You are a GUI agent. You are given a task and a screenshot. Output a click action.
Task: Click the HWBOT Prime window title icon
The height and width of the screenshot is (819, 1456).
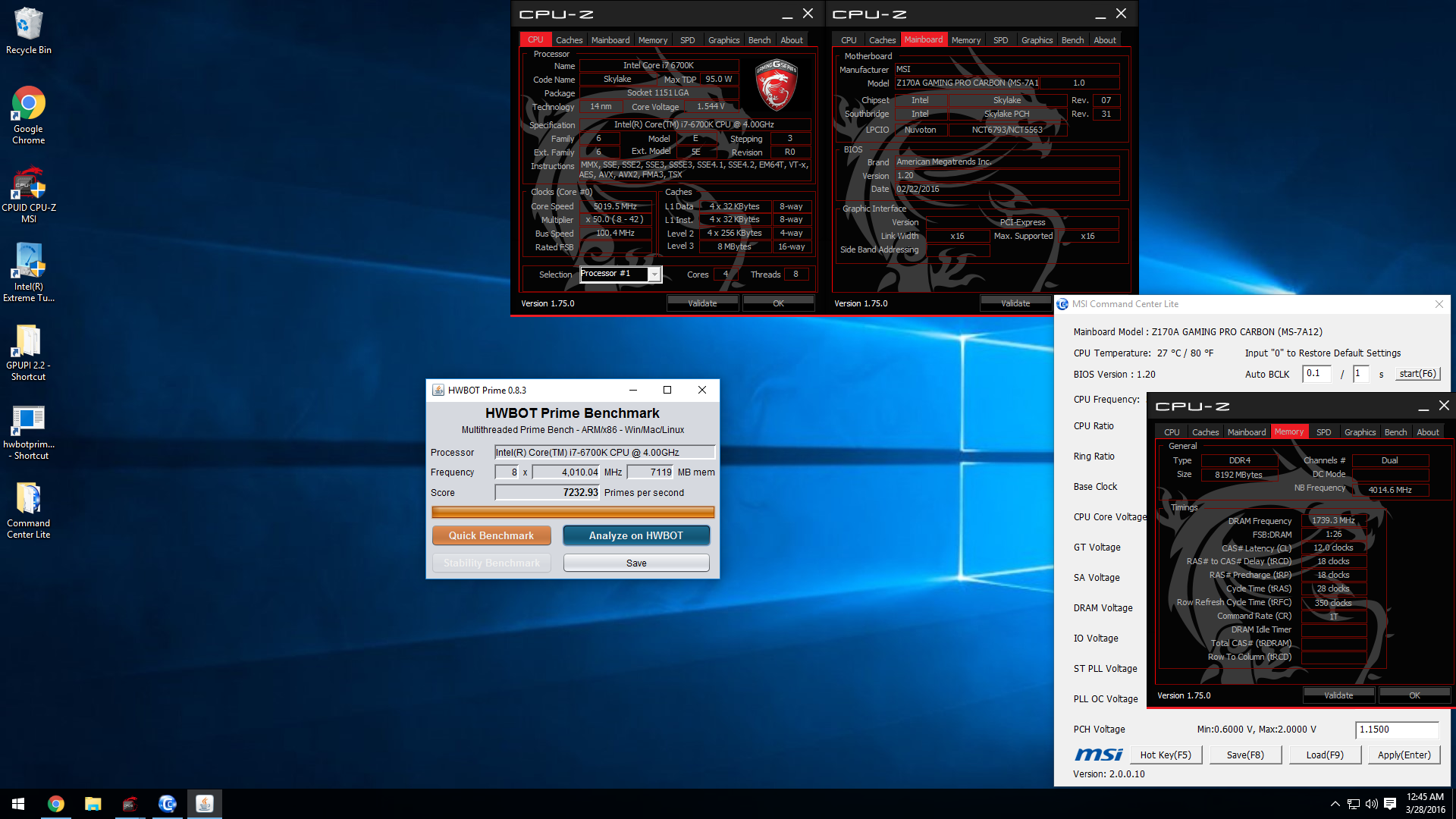point(438,390)
